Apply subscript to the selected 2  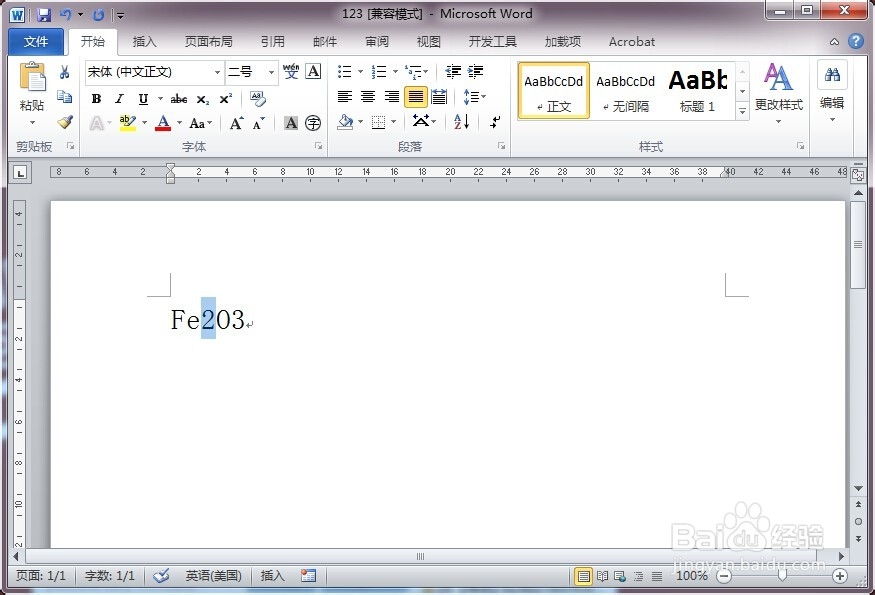pos(203,99)
